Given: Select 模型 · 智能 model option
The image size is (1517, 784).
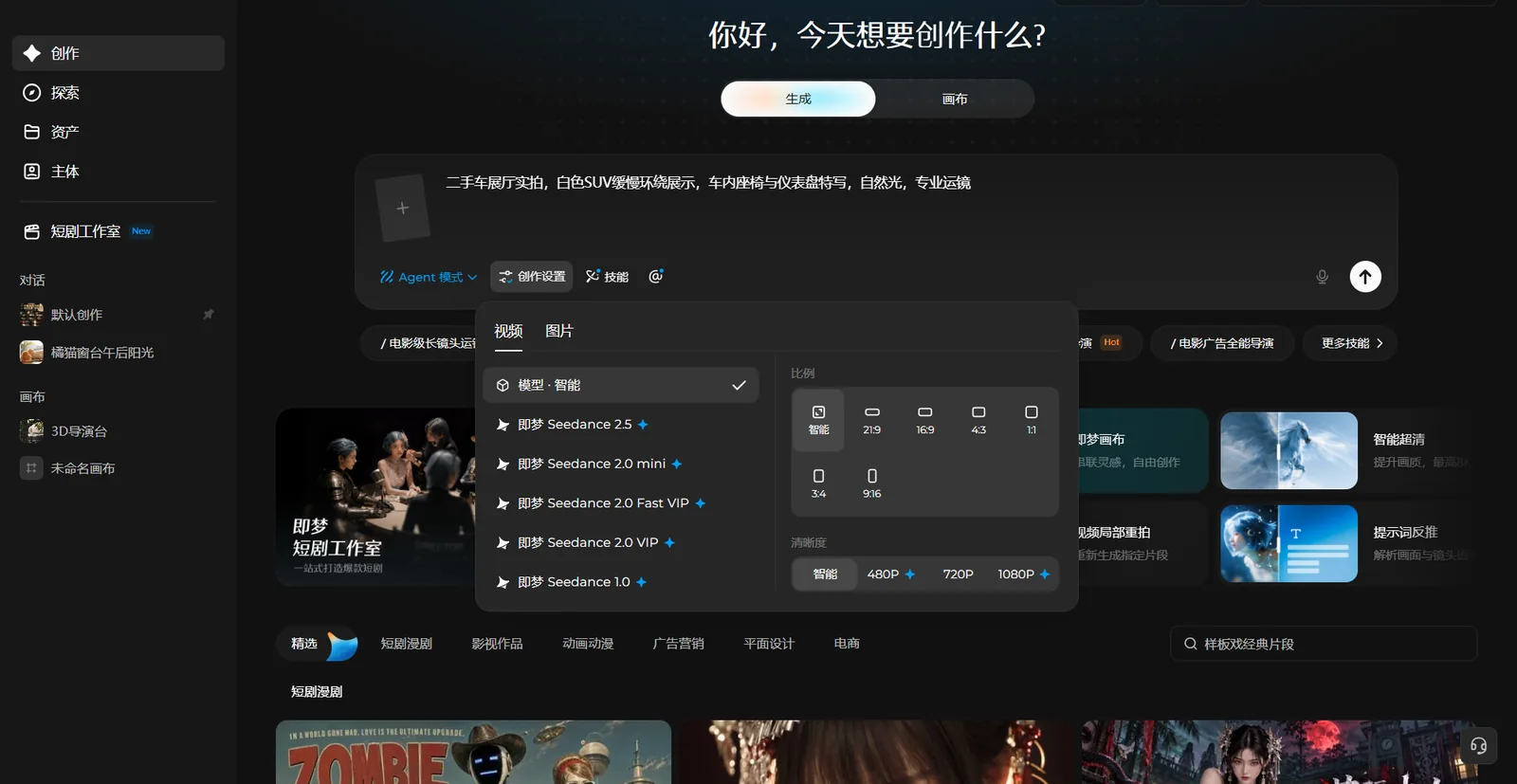Looking at the screenshot, I should click(x=621, y=385).
